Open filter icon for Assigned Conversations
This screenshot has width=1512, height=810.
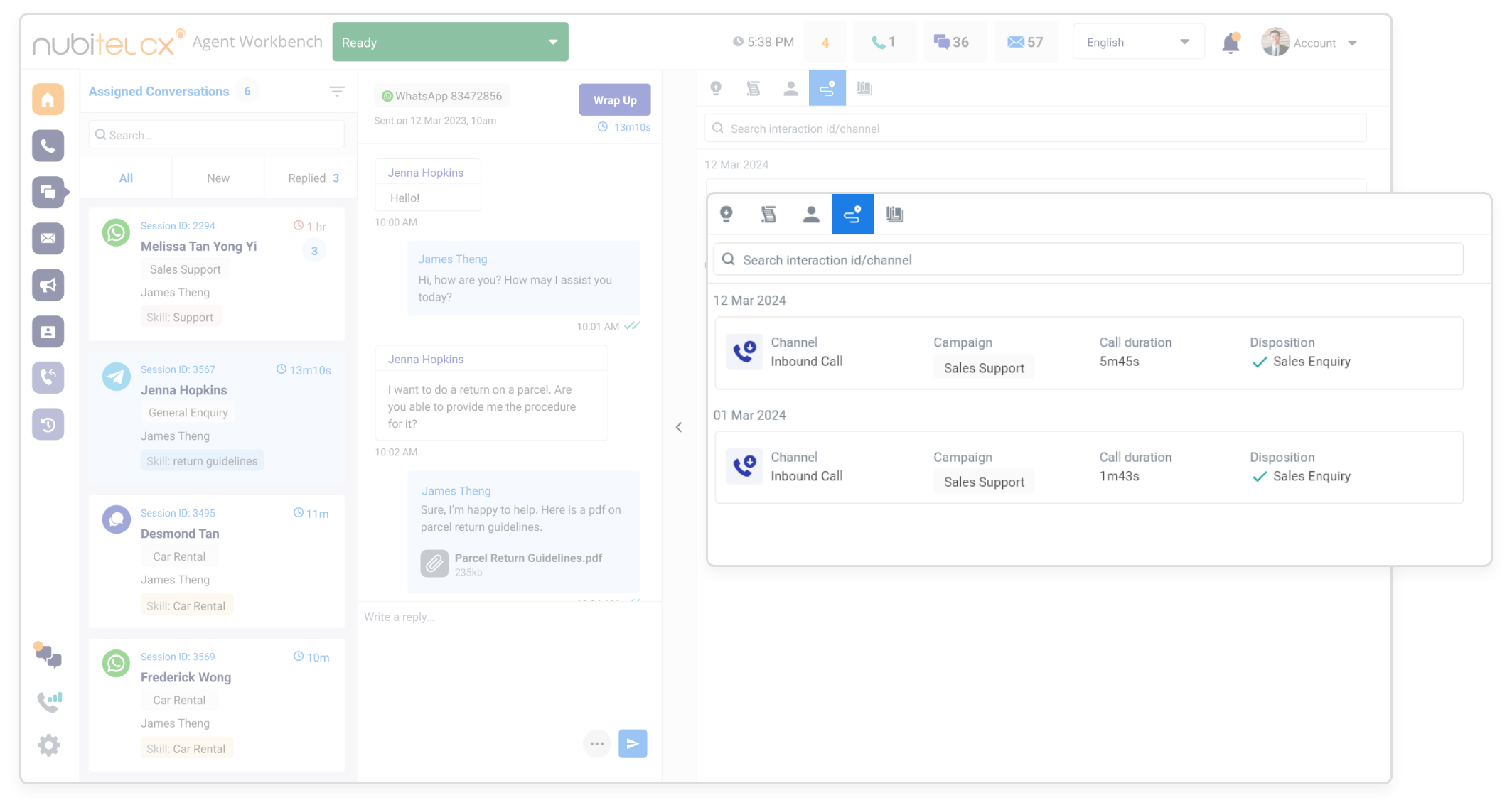click(337, 92)
